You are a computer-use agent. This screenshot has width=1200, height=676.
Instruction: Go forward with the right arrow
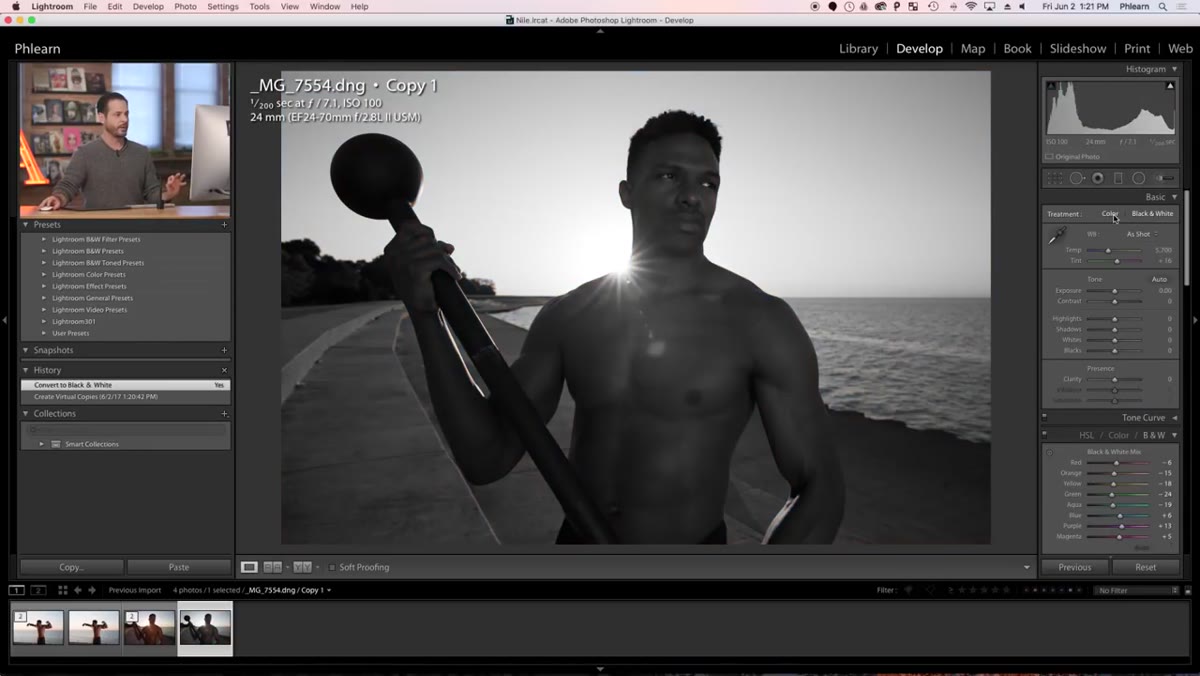92,590
